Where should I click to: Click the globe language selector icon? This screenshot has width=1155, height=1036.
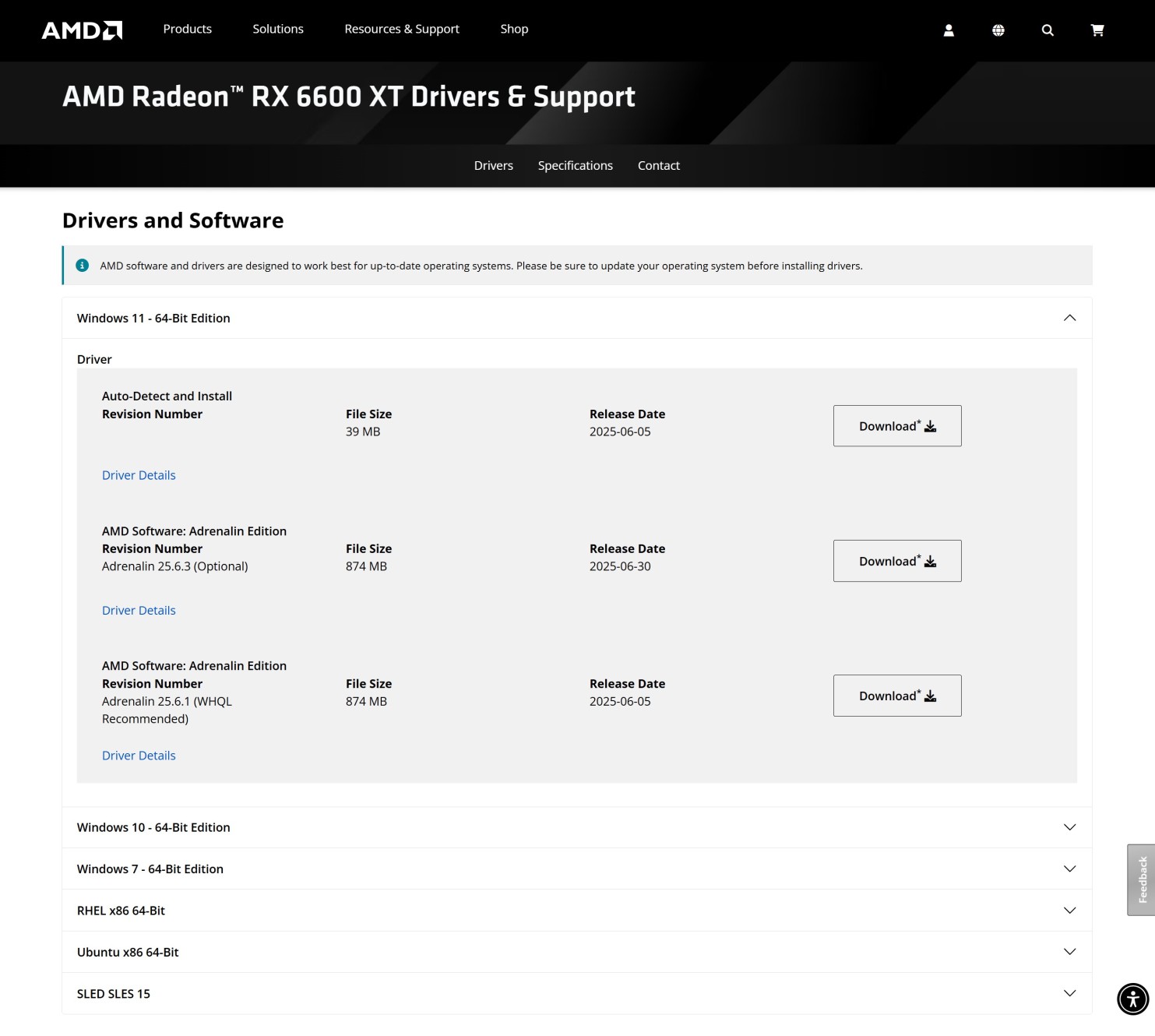998,30
